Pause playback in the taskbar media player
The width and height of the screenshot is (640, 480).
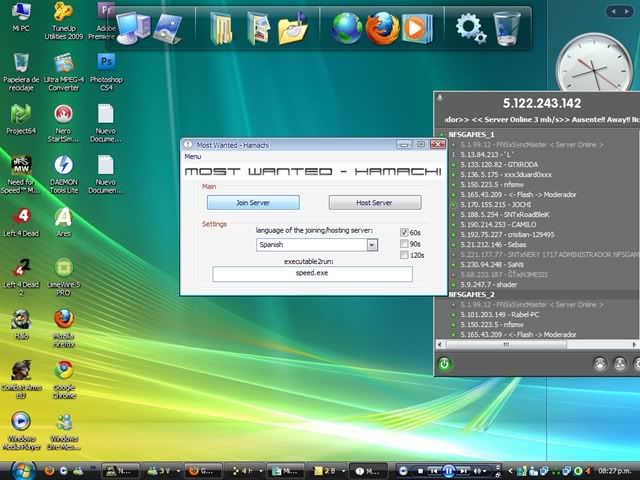click(x=448, y=471)
